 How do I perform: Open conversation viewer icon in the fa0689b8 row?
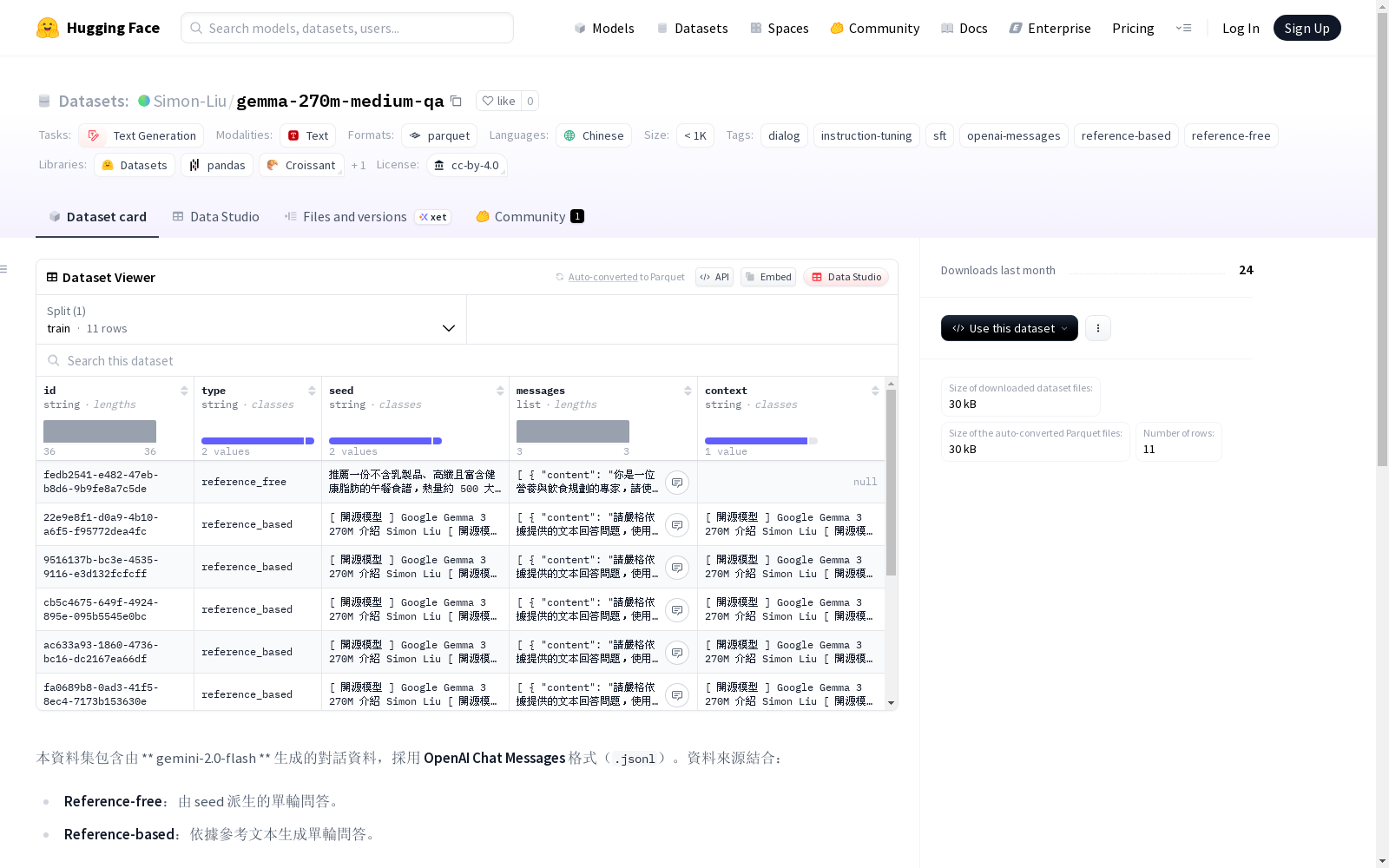pos(677,695)
